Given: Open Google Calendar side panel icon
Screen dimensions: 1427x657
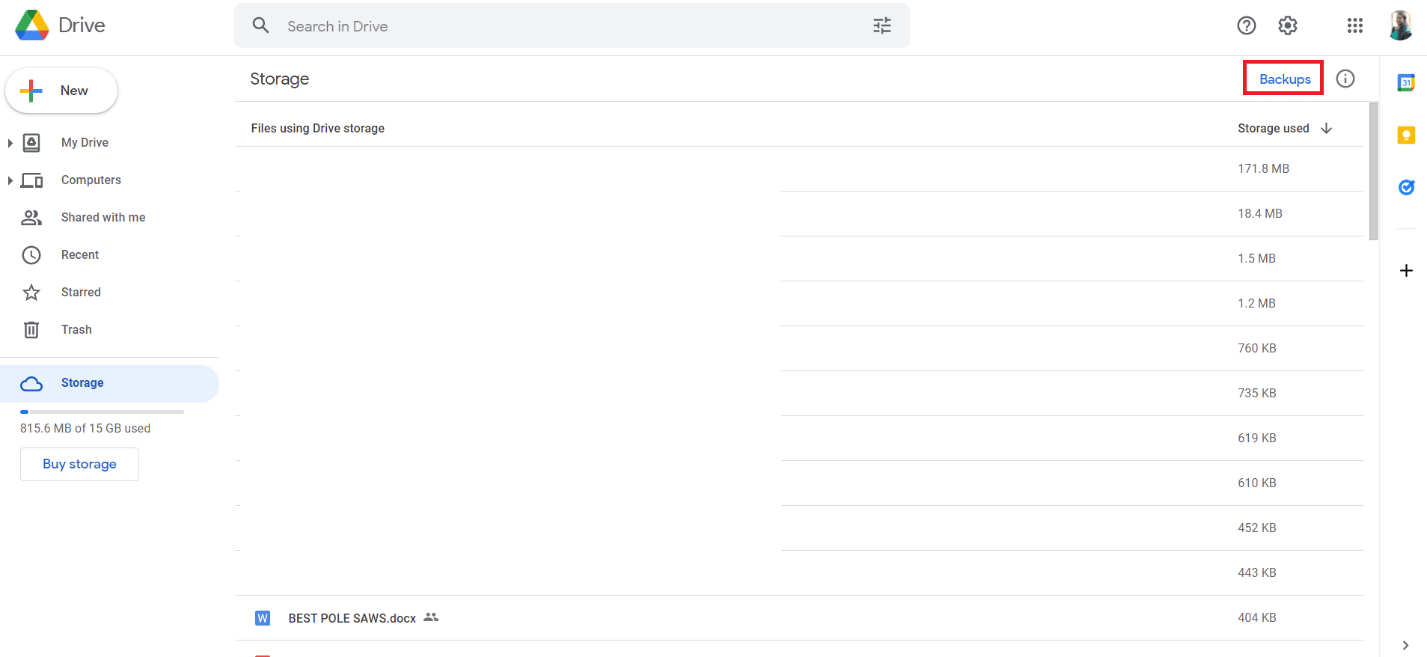Looking at the screenshot, I should (1406, 83).
